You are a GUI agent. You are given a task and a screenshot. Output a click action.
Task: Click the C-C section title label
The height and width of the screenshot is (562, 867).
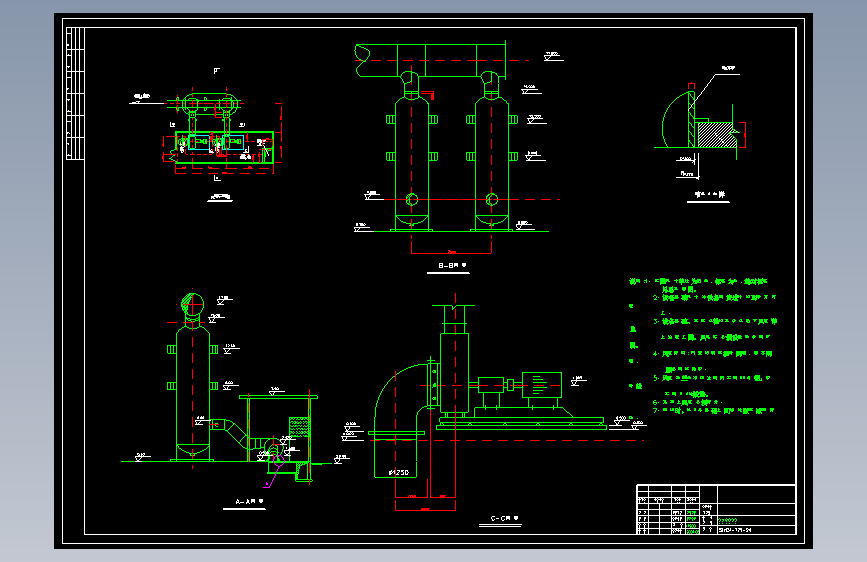(504, 518)
